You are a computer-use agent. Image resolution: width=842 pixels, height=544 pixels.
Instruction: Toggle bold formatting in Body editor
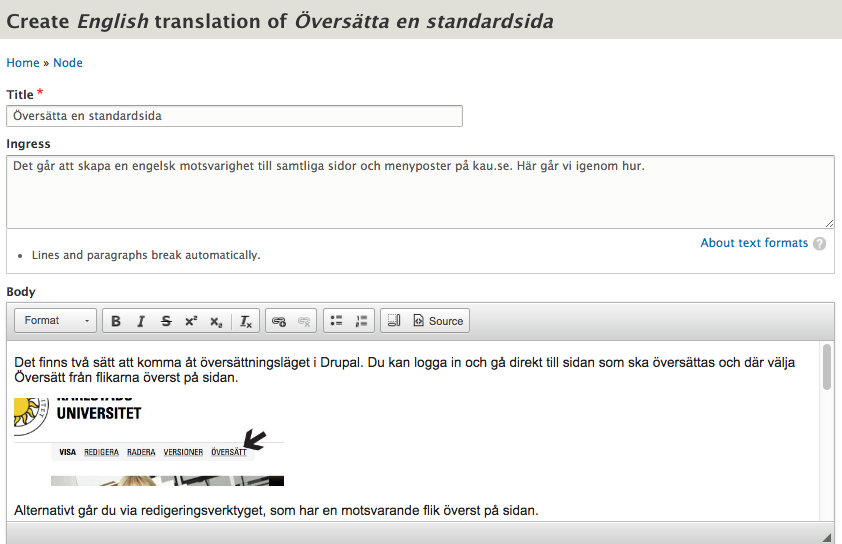(x=116, y=321)
